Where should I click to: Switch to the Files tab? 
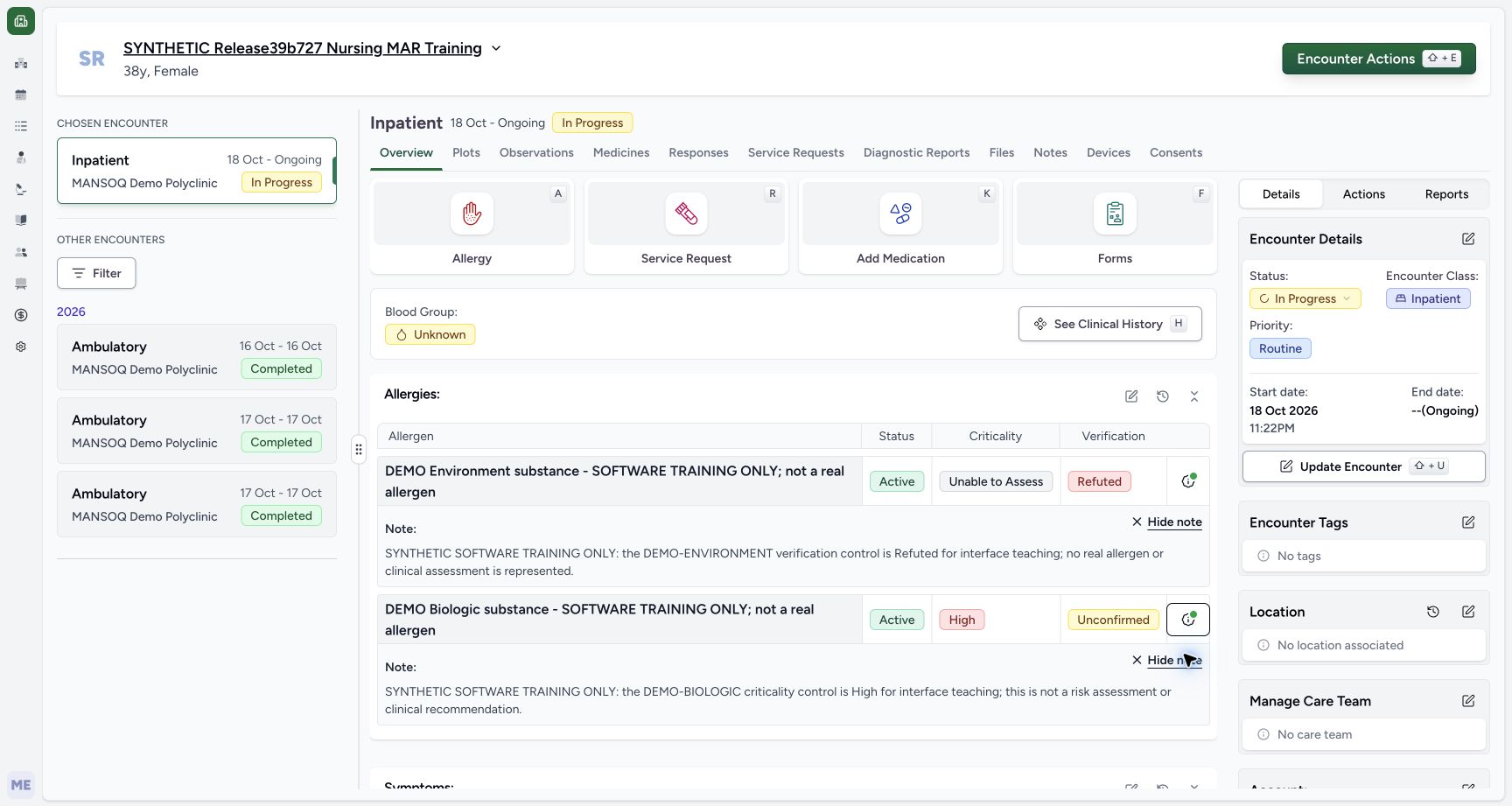pos(1002,152)
